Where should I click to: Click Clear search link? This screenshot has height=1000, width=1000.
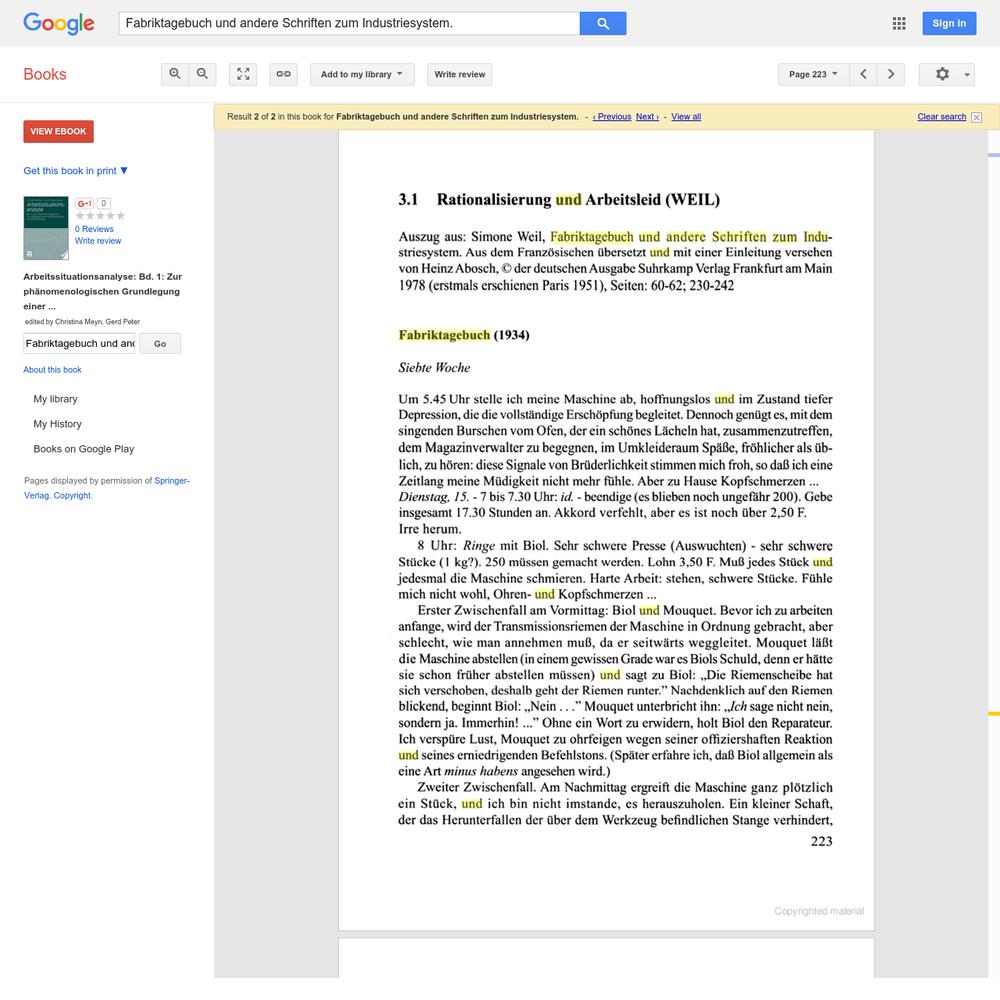[941, 117]
